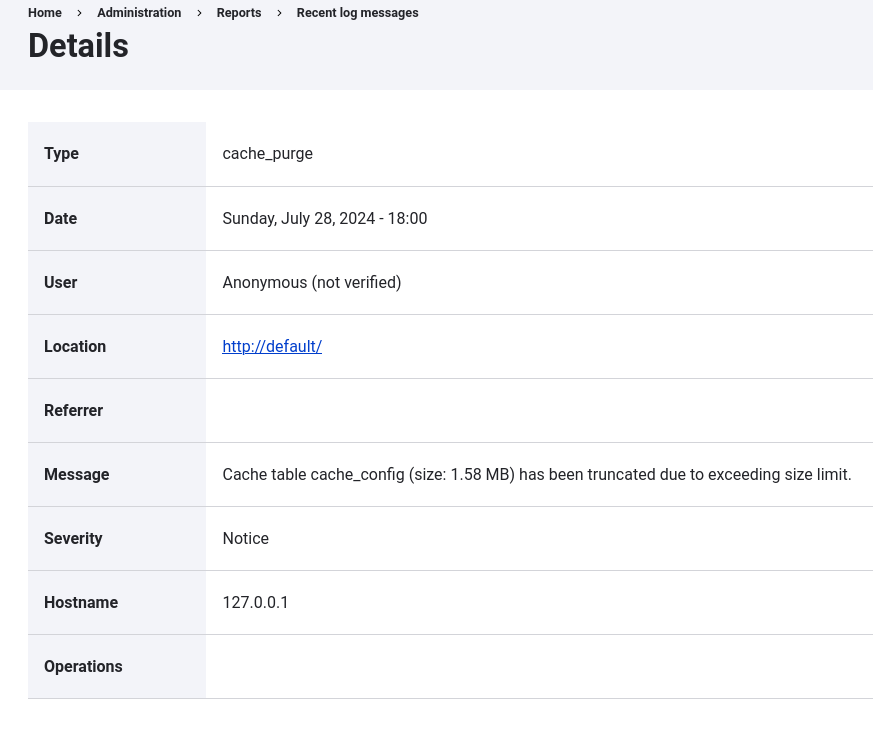Screen dimensions: 873x731
Task: Select the Anonymous (not verified) user text
Action: tap(311, 282)
